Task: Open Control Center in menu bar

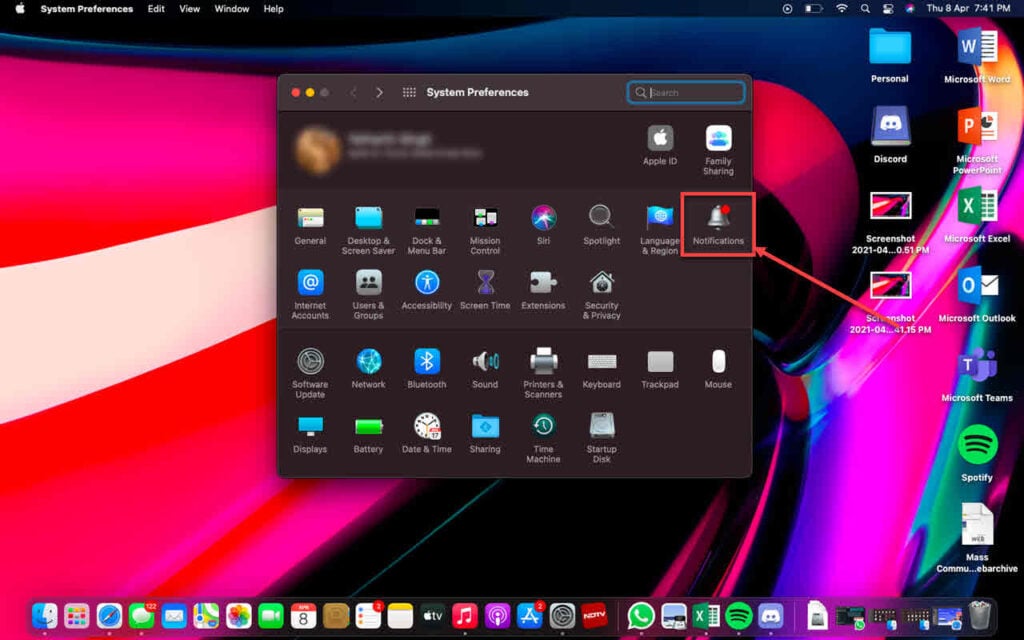Action: point(888,8)
